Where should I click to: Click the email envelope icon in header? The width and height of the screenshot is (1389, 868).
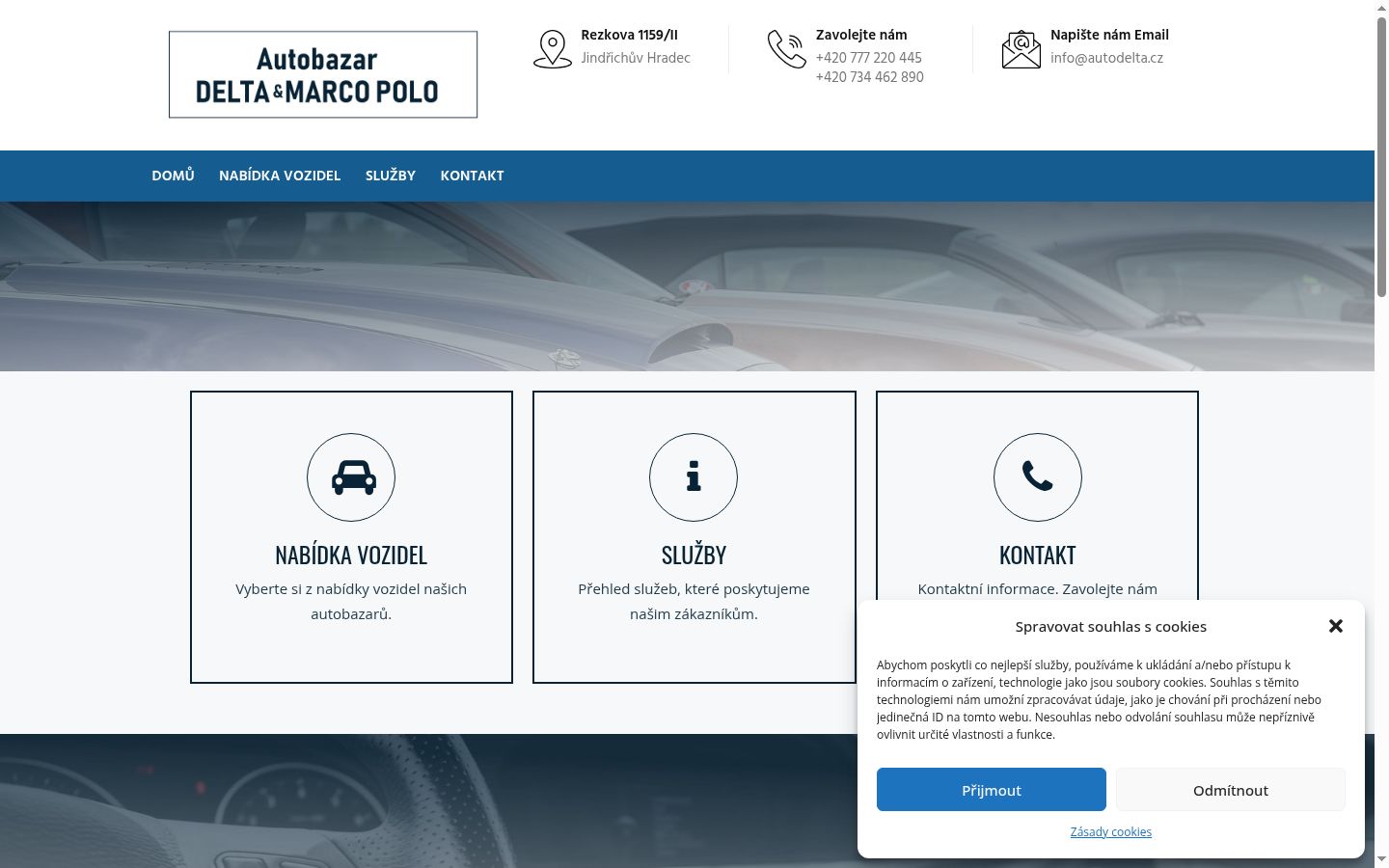[x=1021, y=49]
